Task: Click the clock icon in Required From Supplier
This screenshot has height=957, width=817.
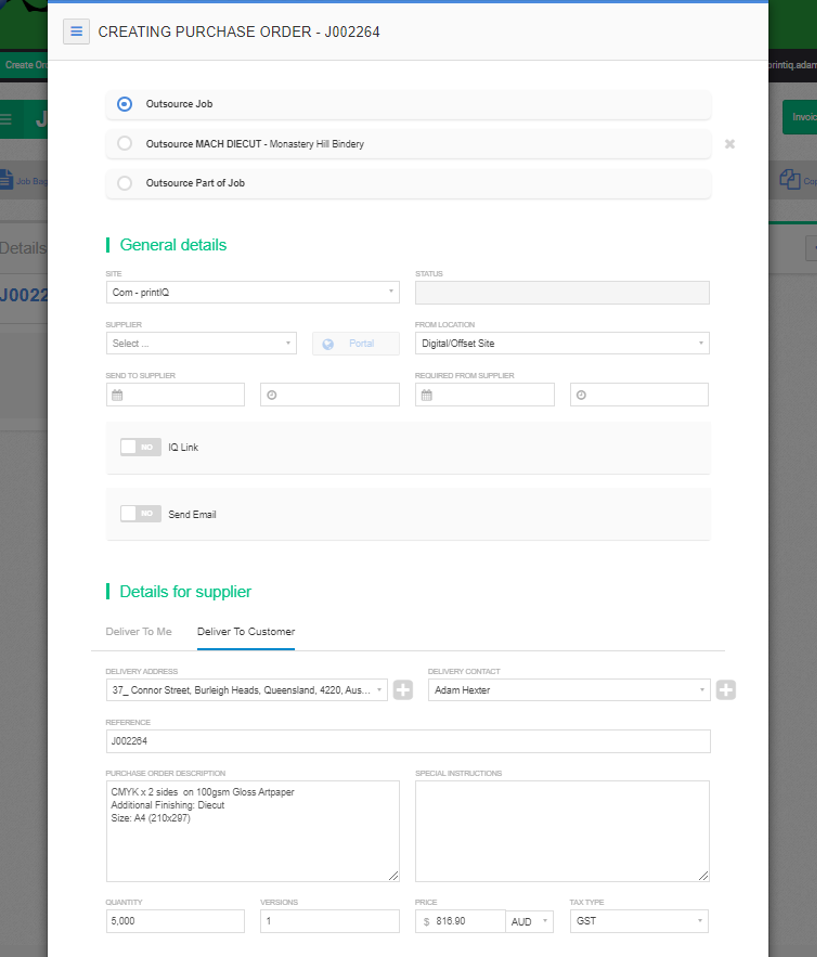Action: pyautogui.click(x=581, y=395)
